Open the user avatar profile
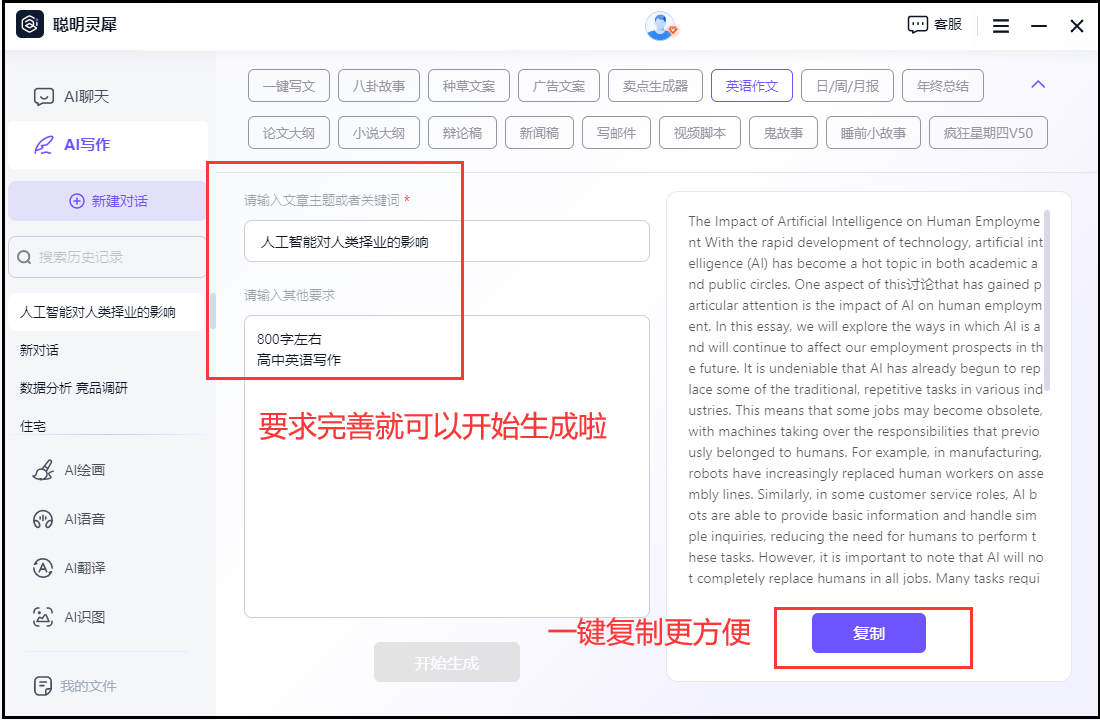The image size is (1100, 720). [660, 26]
